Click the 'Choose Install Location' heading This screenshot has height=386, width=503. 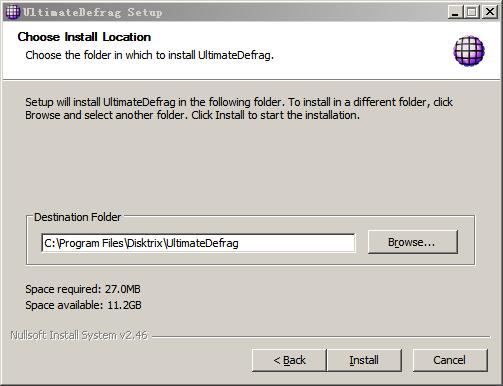point(84,37)
